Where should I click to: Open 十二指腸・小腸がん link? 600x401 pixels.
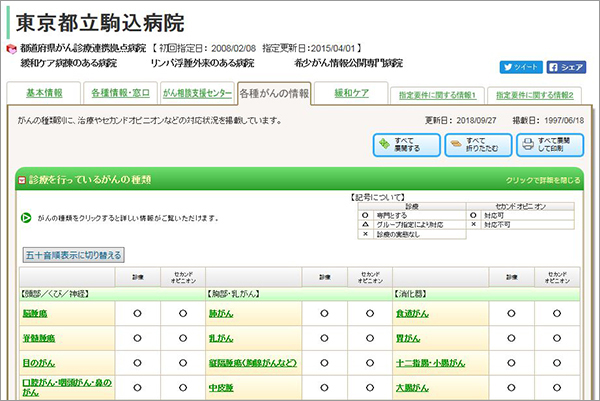pos(430,363)
